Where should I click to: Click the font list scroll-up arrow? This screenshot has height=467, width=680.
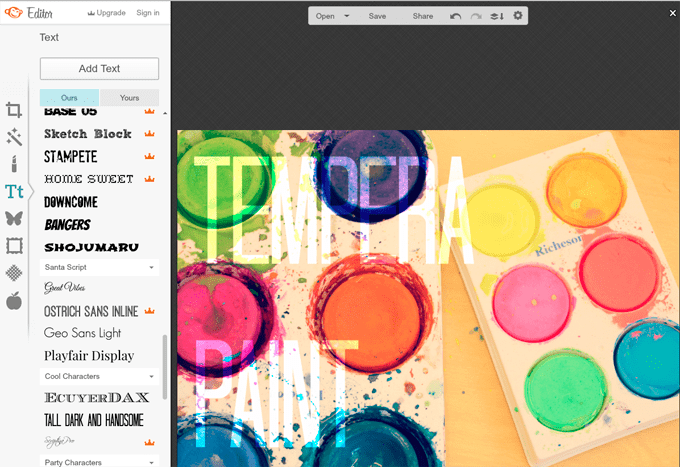click(x=165, y=113)
